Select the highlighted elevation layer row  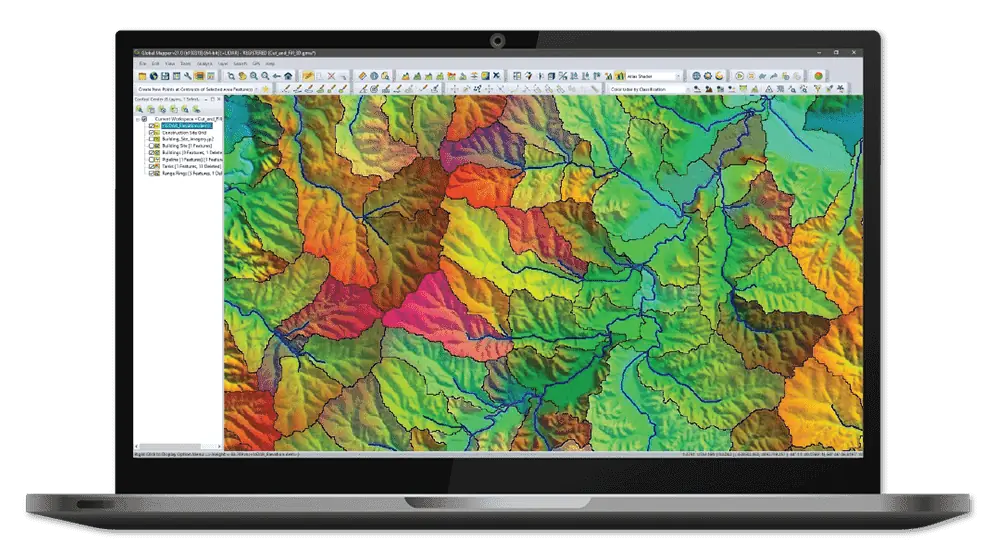(187, 126)
